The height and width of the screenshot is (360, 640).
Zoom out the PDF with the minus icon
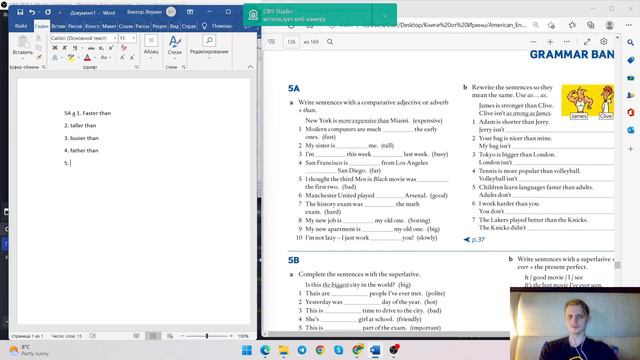pyautogui.click(x=533, y=42)
